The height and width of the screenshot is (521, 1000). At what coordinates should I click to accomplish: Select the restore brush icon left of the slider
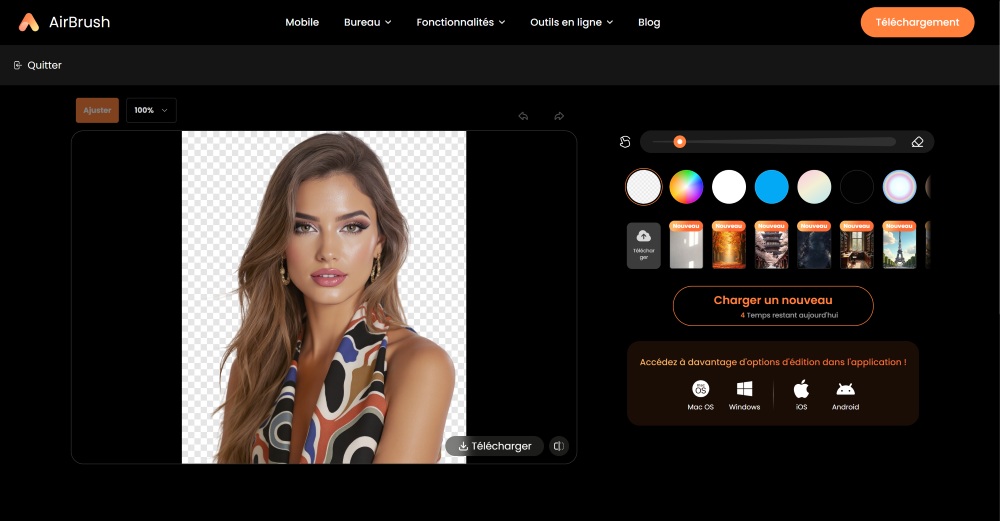click(625, 142)
